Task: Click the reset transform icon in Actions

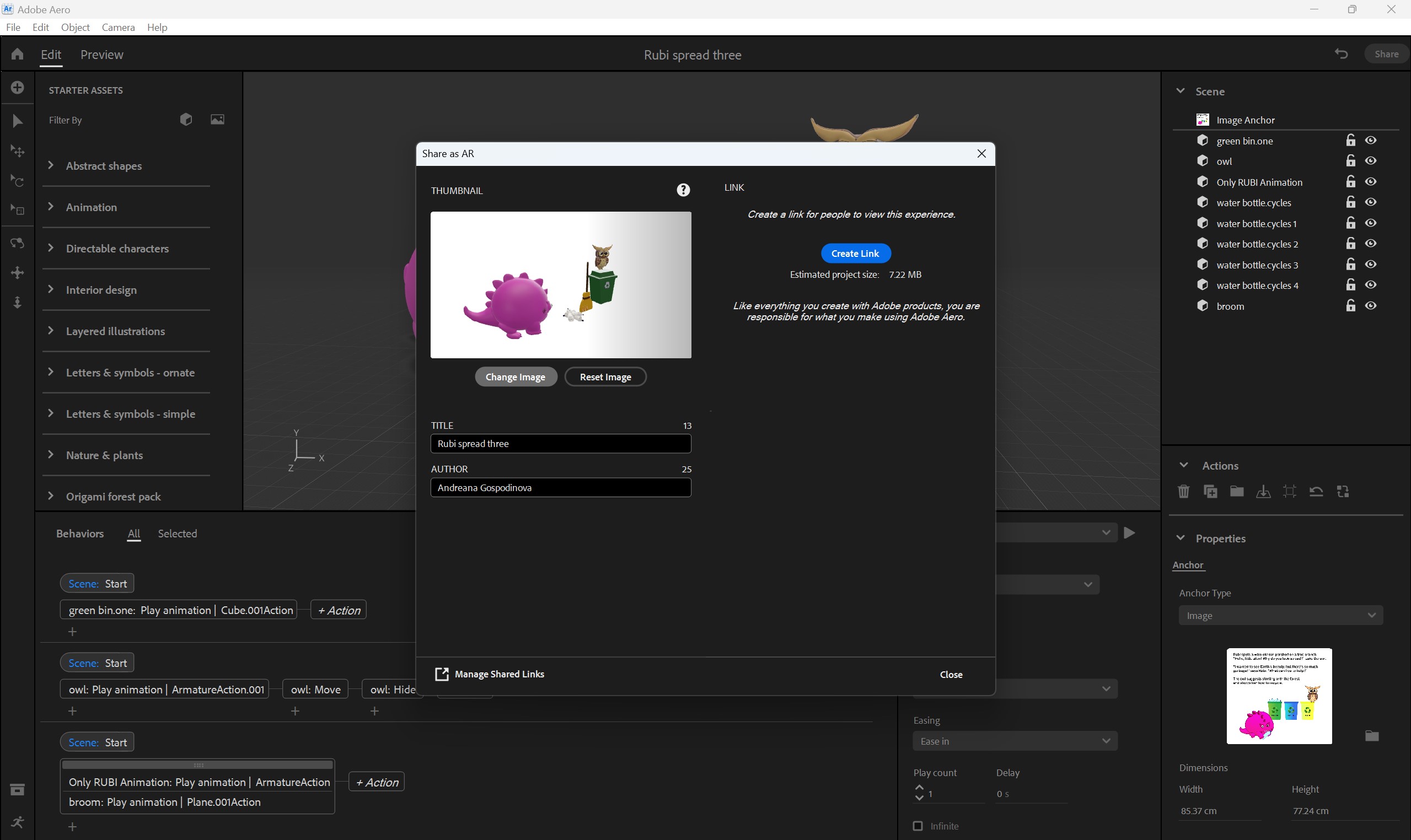Action: pyautogui.click(x=1317, y=491)
